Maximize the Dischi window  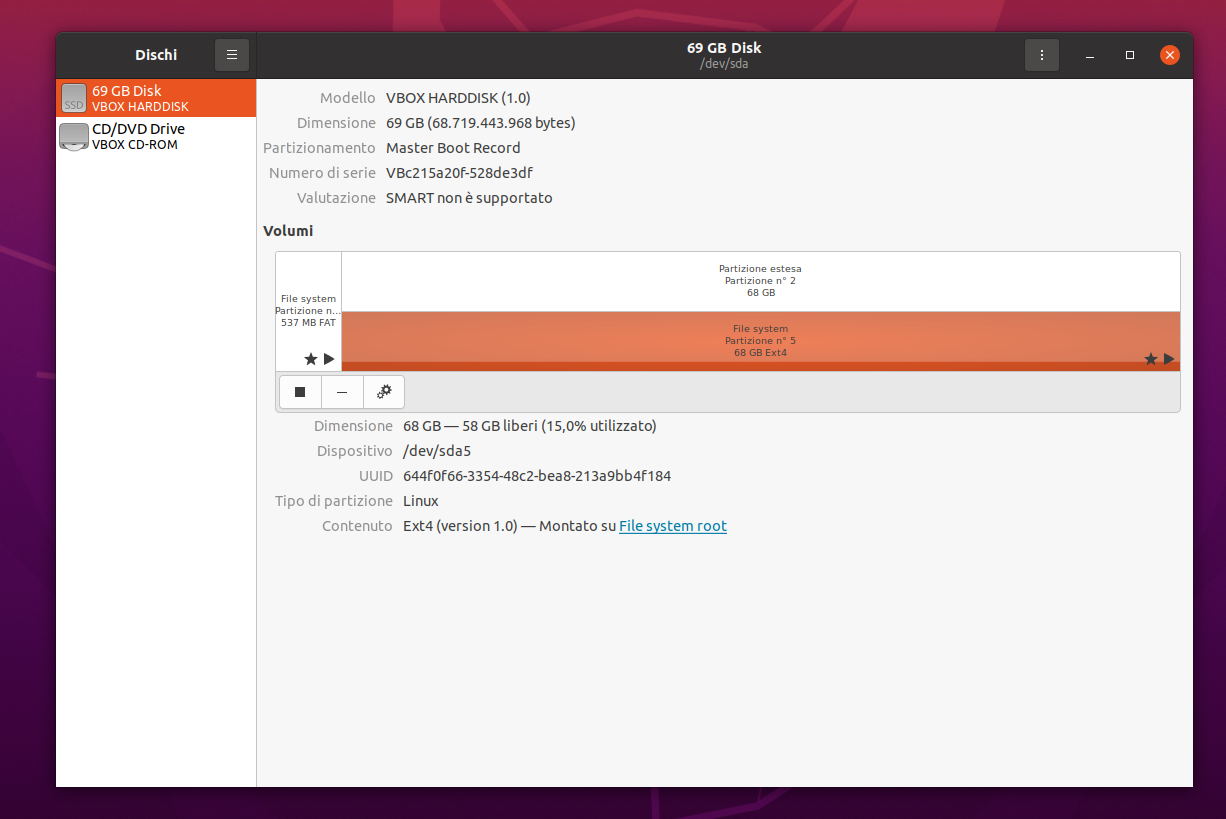(1130, 55)
